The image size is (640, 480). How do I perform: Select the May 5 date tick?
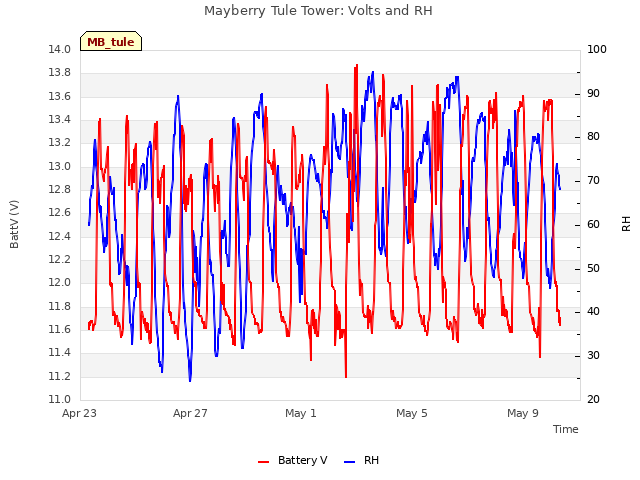coord(412,413)
